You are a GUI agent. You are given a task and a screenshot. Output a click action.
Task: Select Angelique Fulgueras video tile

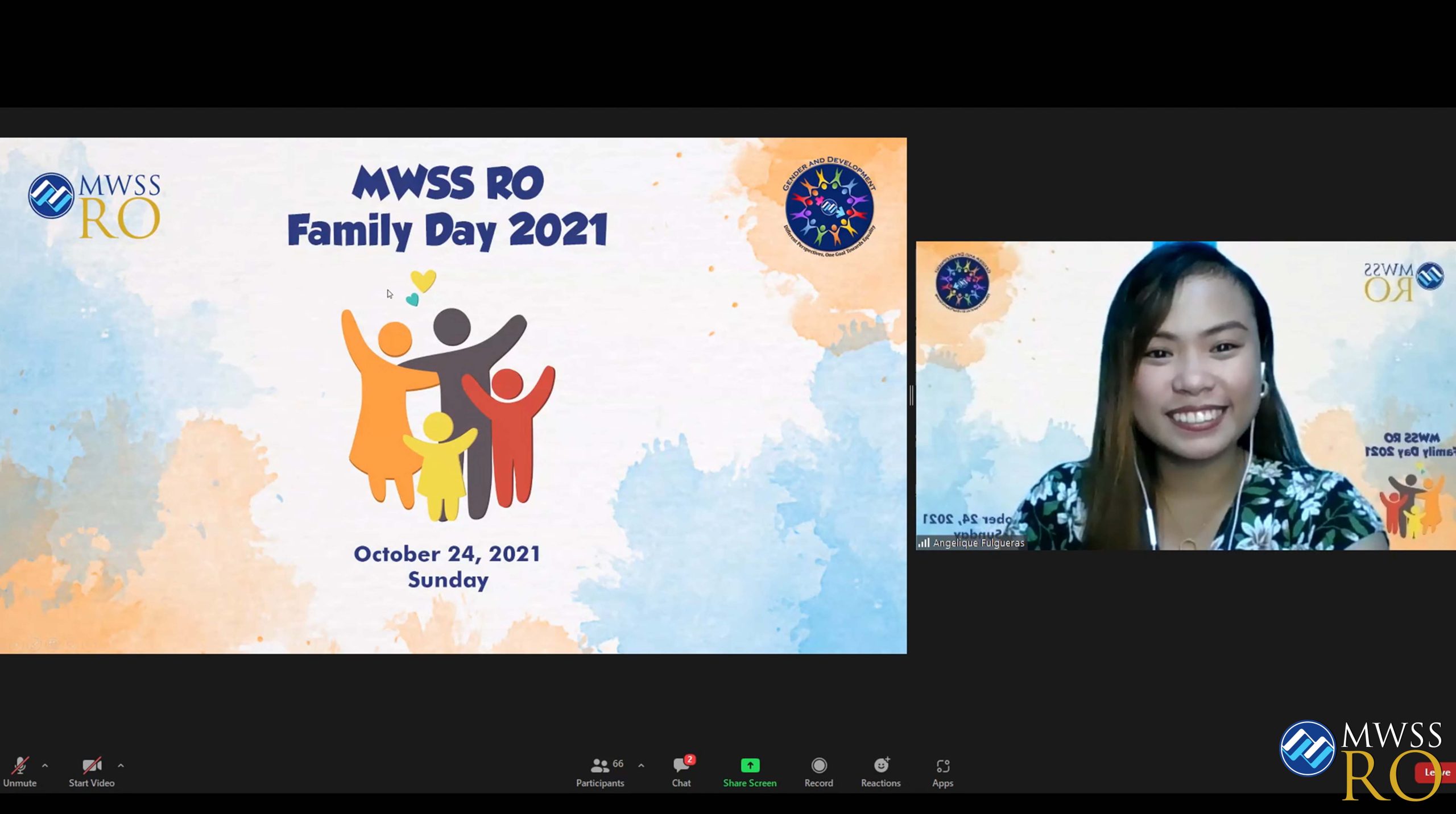click(x=1185, y=395)
